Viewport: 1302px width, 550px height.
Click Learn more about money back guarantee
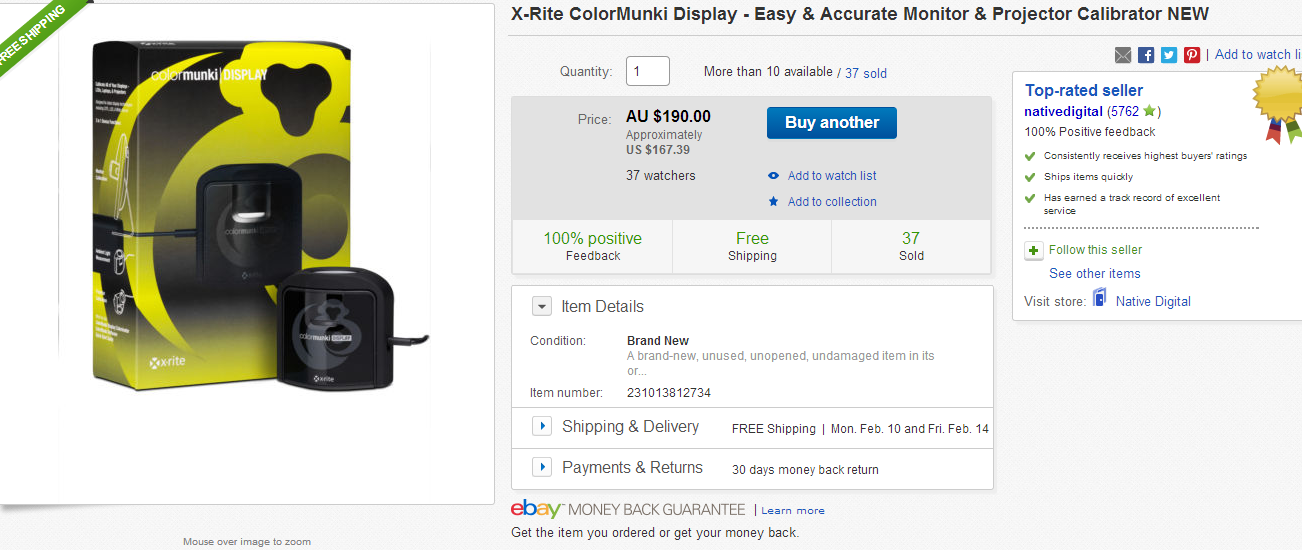pyautogui.click(x=793, y=510)
